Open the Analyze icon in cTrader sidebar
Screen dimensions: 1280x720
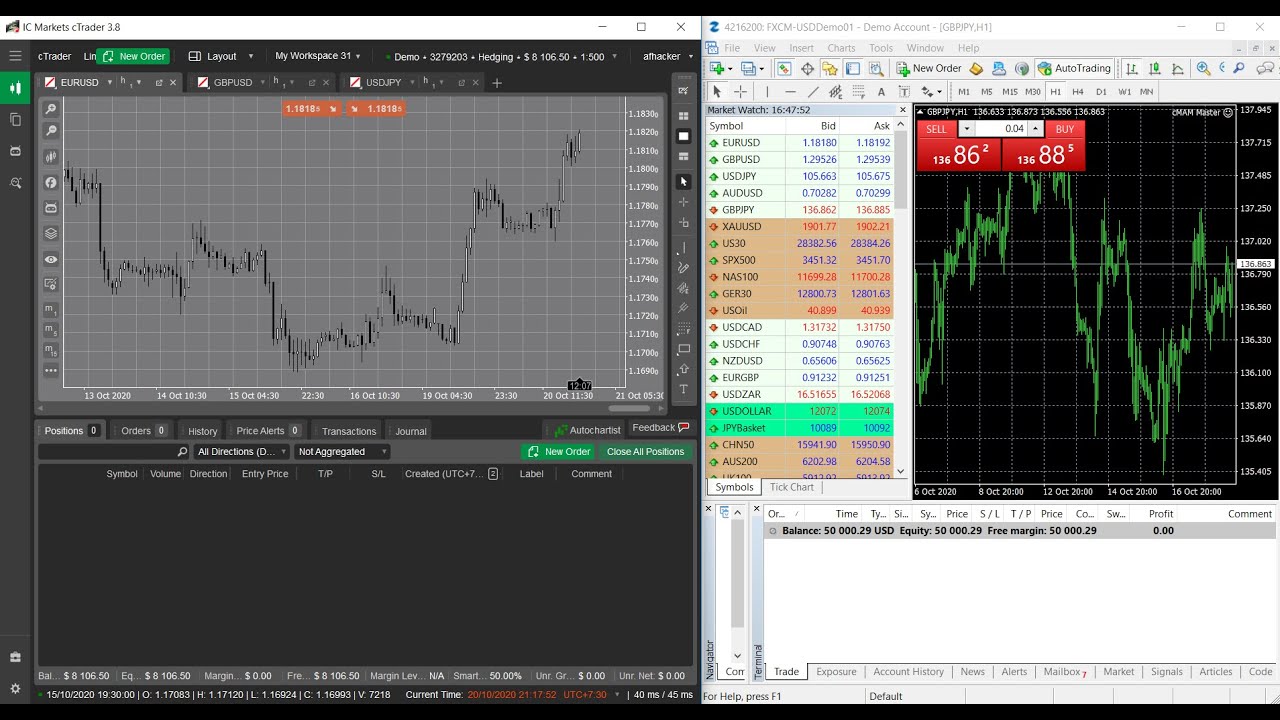coord(15,183)
